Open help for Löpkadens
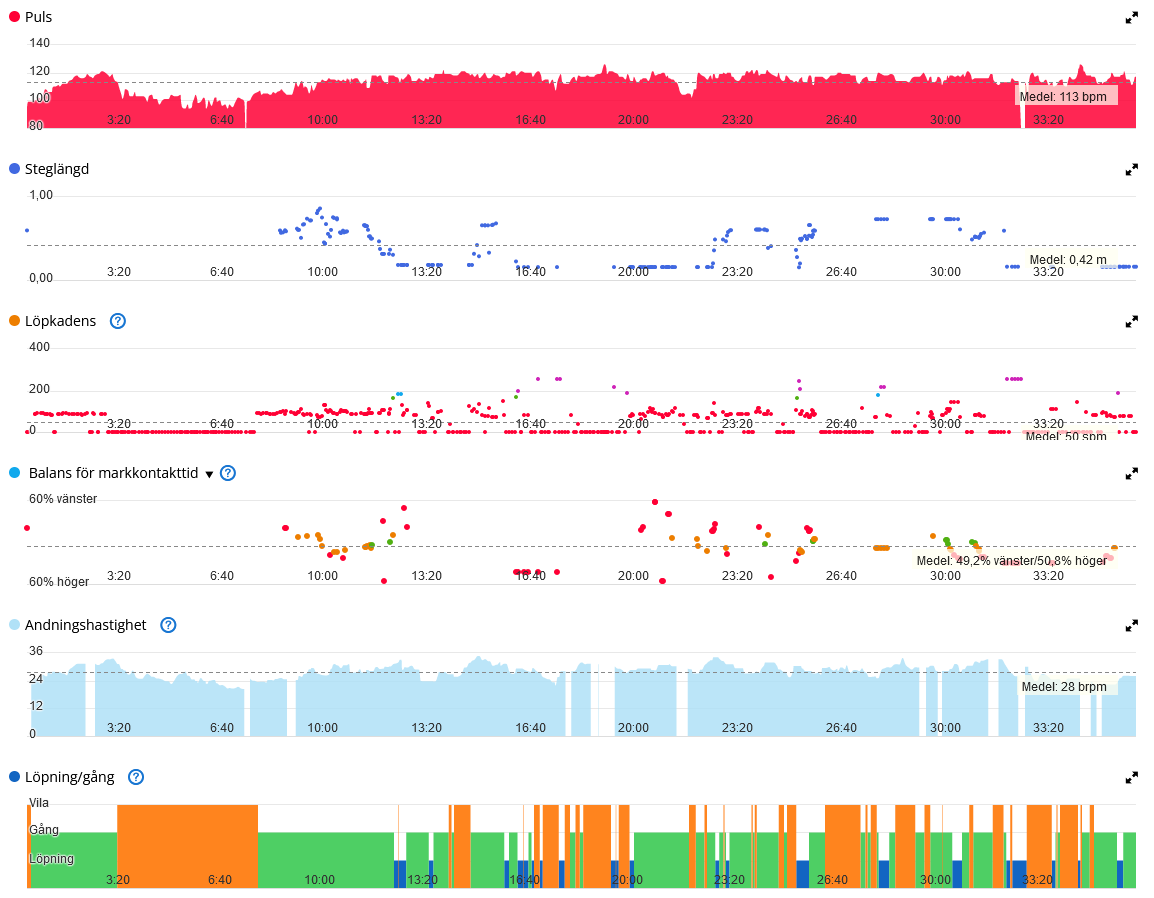The width and height of the screenshot is (1154, 898). click(118, 321)
